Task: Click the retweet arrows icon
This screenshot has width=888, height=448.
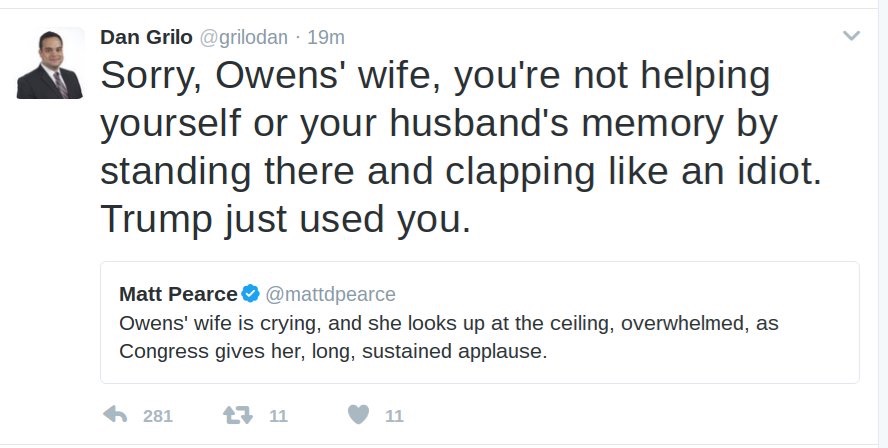Action: pos(239,415)
